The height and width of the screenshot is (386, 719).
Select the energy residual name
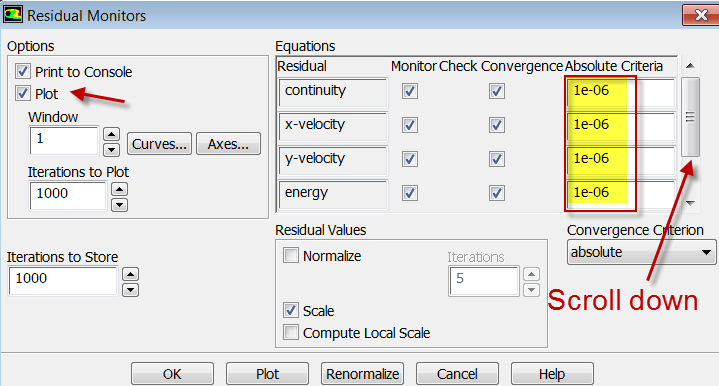coord(333,194)
